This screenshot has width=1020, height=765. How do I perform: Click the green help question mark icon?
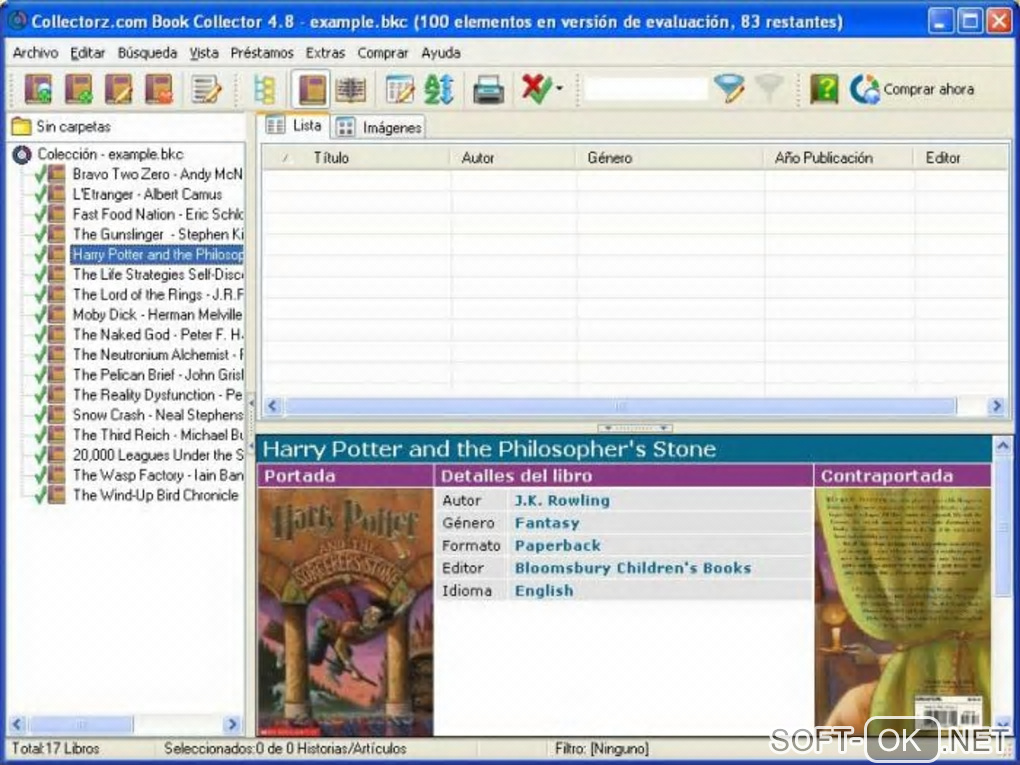(823, 90)
